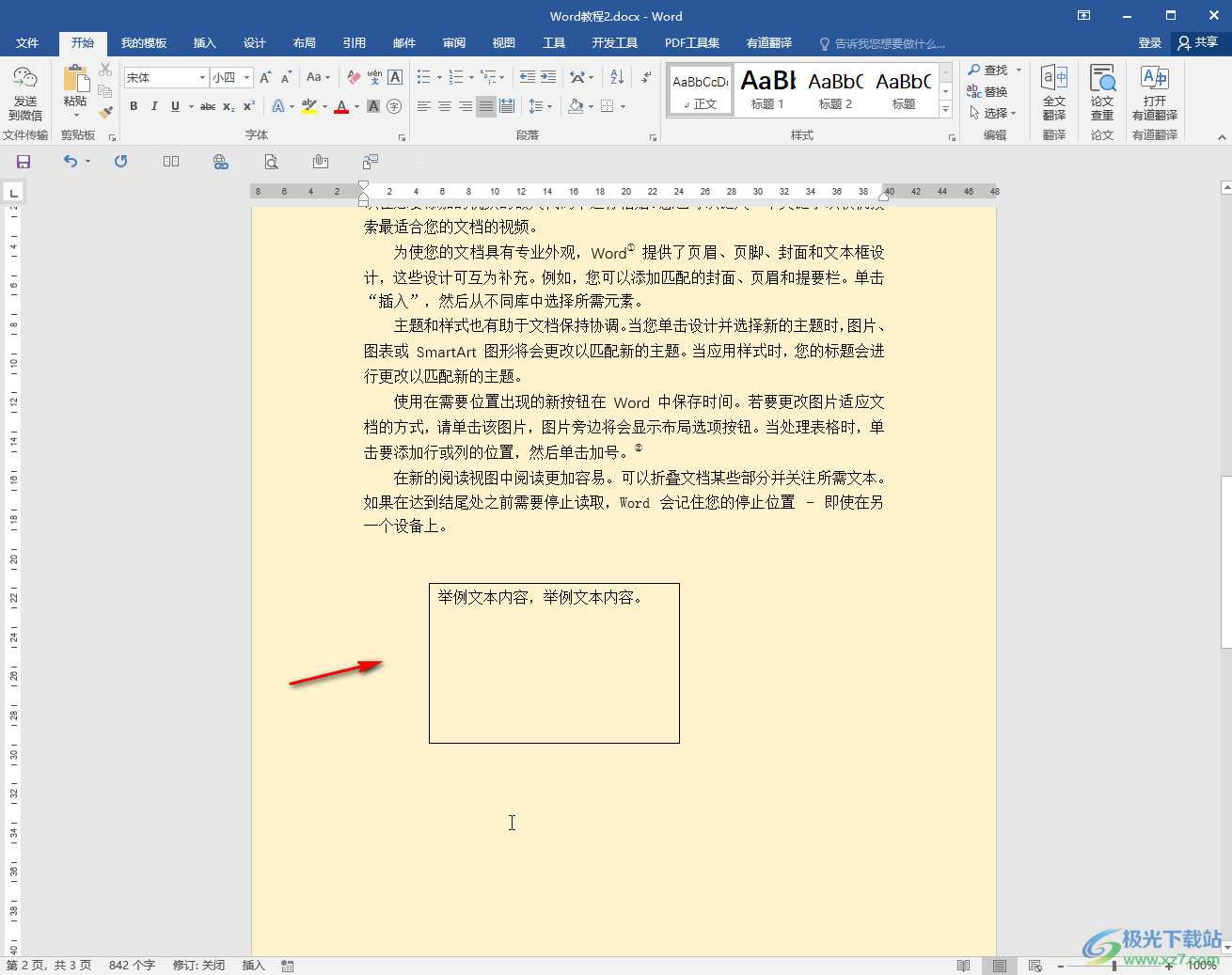This screenshot has width=1232, height=975.
Task: Toggle Character Shading icon
Action: (373, 106)
